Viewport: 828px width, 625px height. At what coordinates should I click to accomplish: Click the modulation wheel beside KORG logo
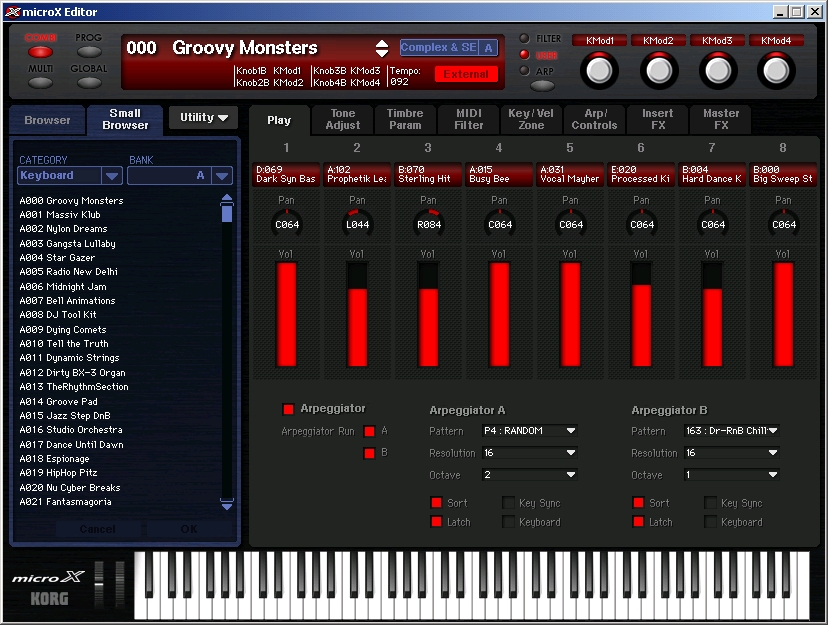point(120,584)
